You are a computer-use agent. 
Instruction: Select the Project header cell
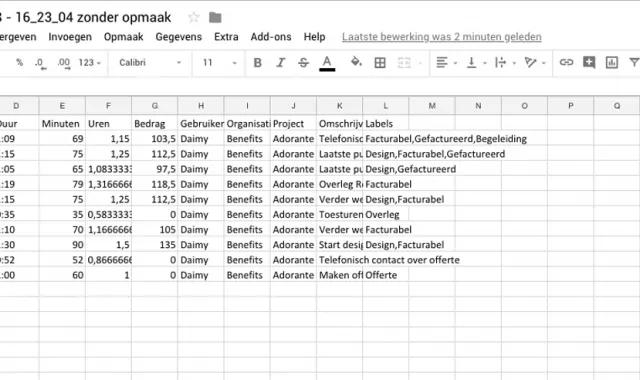293,123
